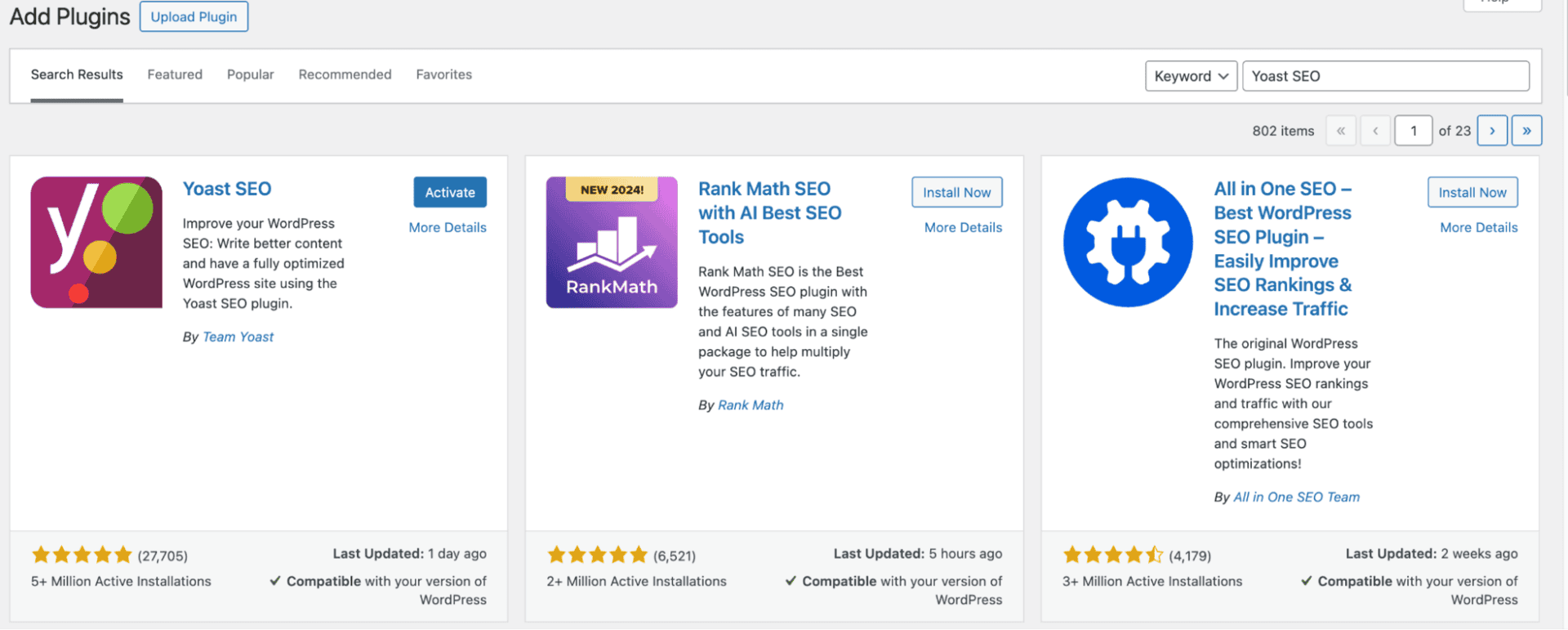Click the Yoast SEO plugin logo
Viewport: 1568px width, 630px height.
pyautogui.click(x=96, y=242)
